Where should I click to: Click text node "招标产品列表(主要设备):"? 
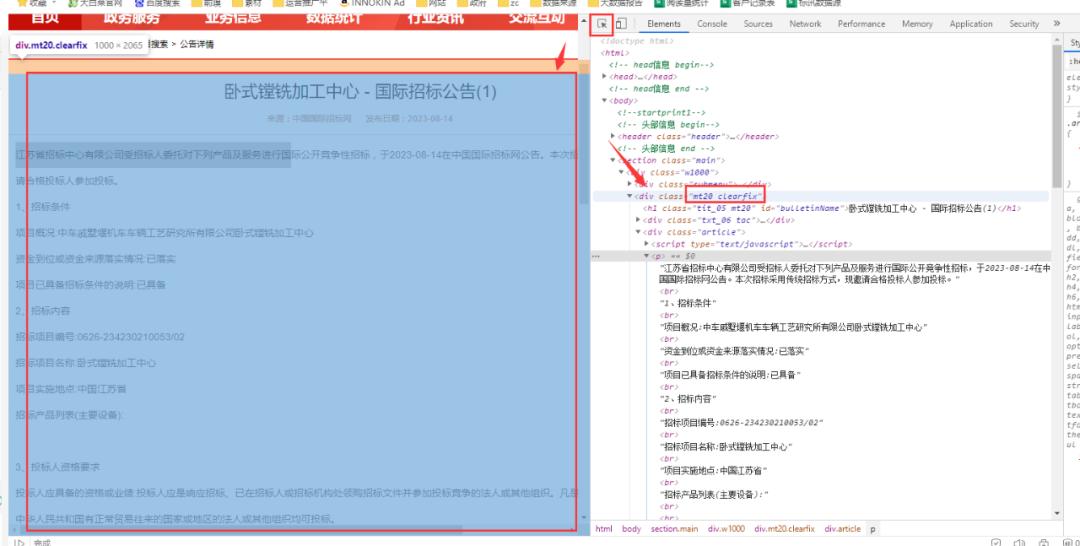[x=714, y=494]
